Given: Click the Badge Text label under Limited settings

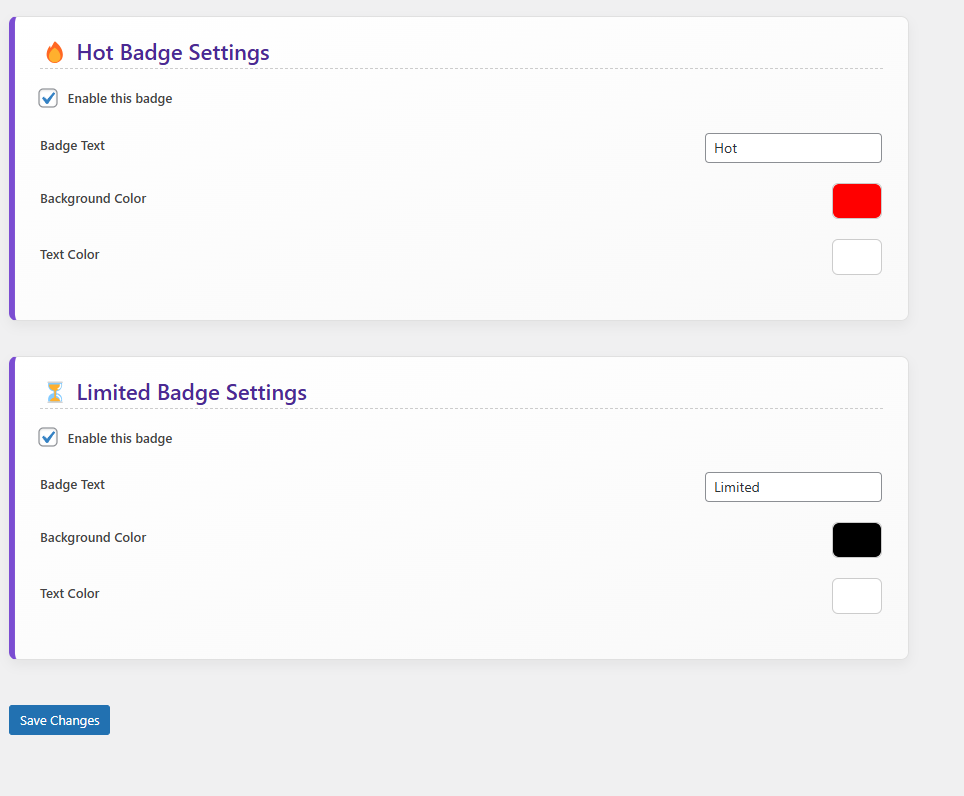Looking at the screenshot, I should (73, 484).
